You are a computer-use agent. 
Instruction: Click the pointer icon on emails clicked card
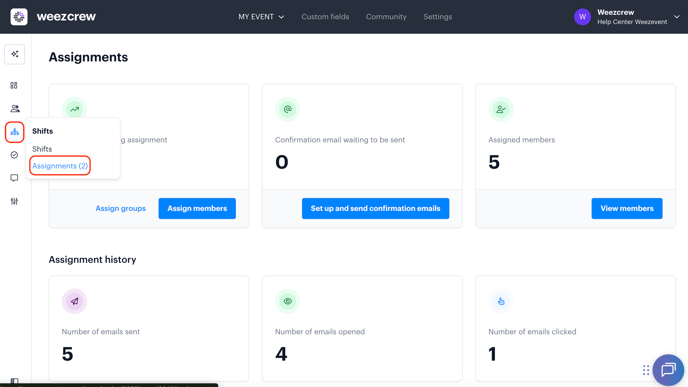[501, 301]
